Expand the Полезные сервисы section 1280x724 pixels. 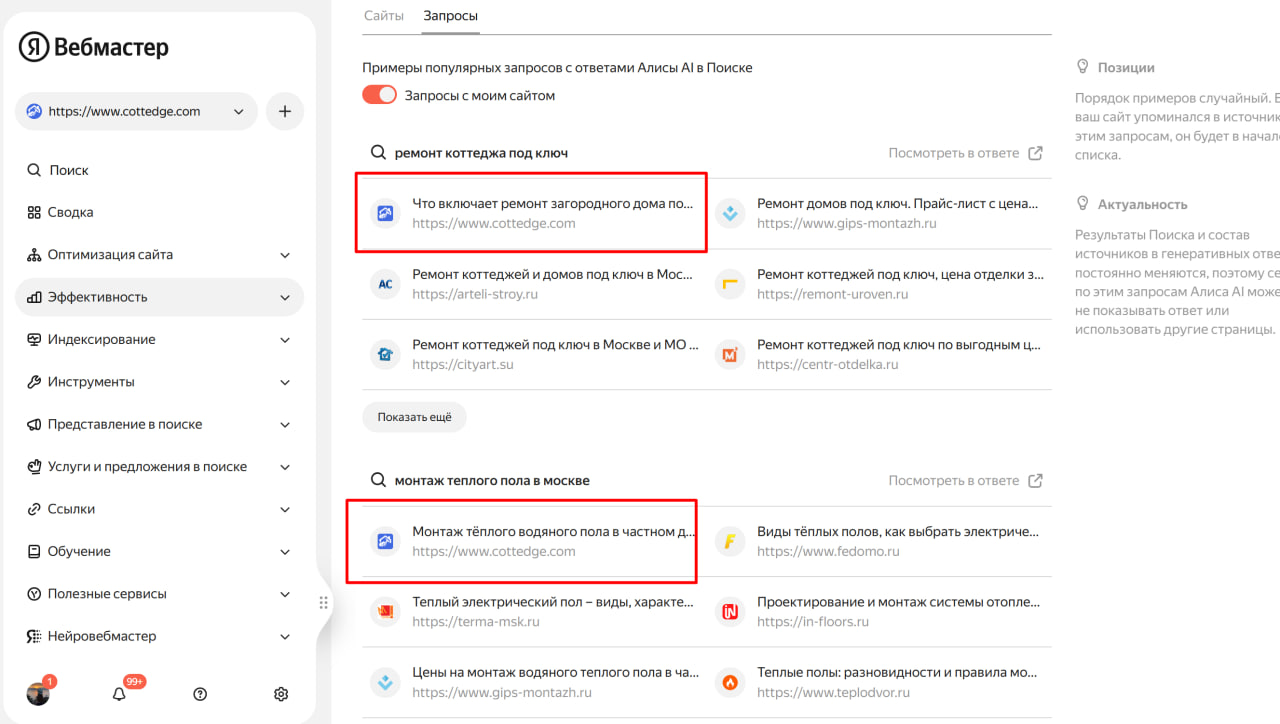click(x=285, y=594)
